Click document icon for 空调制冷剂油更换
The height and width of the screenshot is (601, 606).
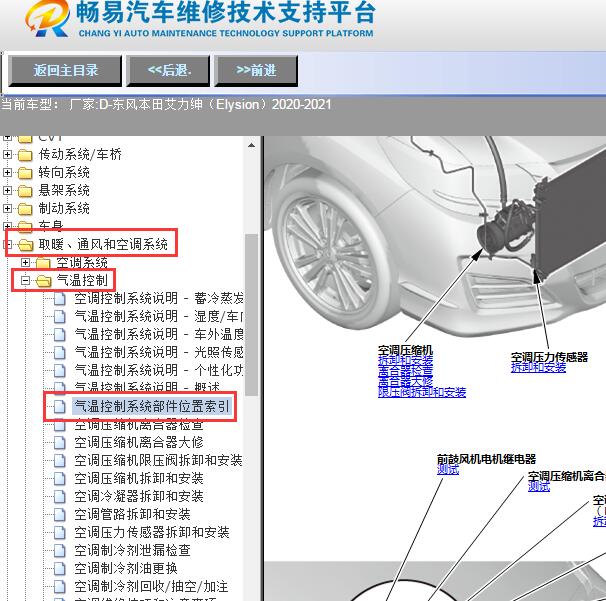(60, 569)
